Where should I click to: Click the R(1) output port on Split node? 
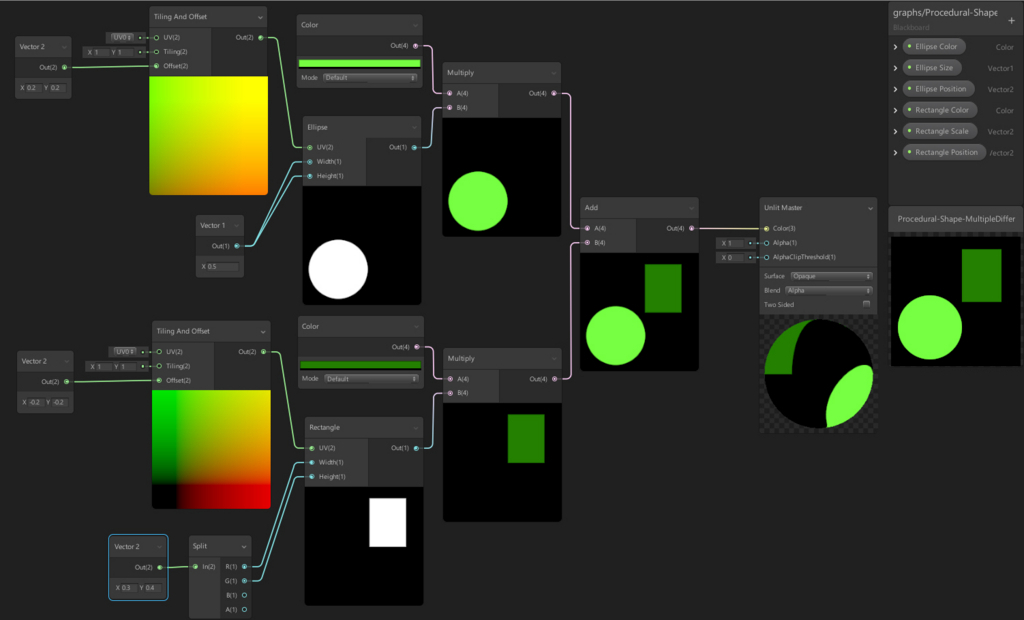pyautogui.click(x=244, y=567)
